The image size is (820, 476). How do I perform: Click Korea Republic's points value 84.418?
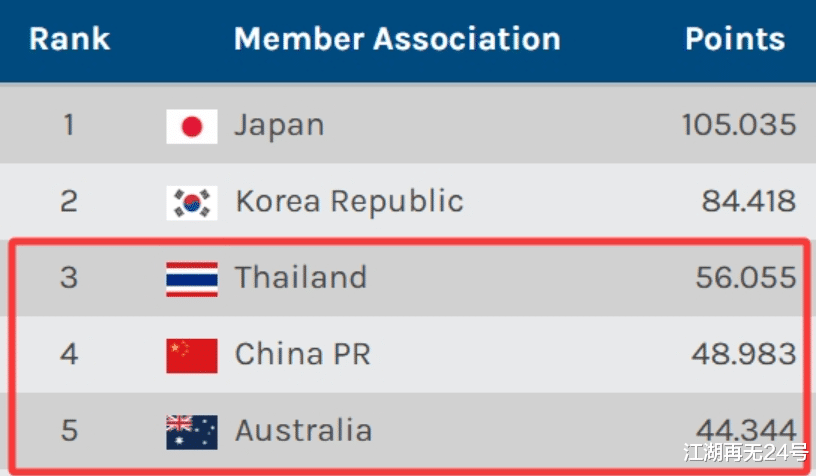pyautogui.click(x=748, y=202)
